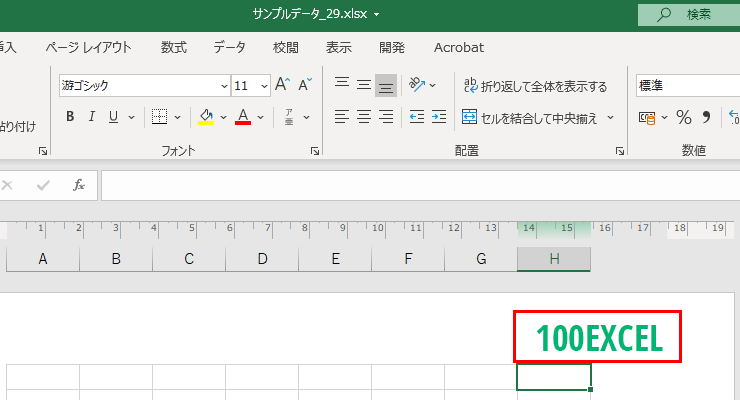740x400 pixels.
Task: Open Acrobat ribbon tab
Action: click(x=459, y=48)
